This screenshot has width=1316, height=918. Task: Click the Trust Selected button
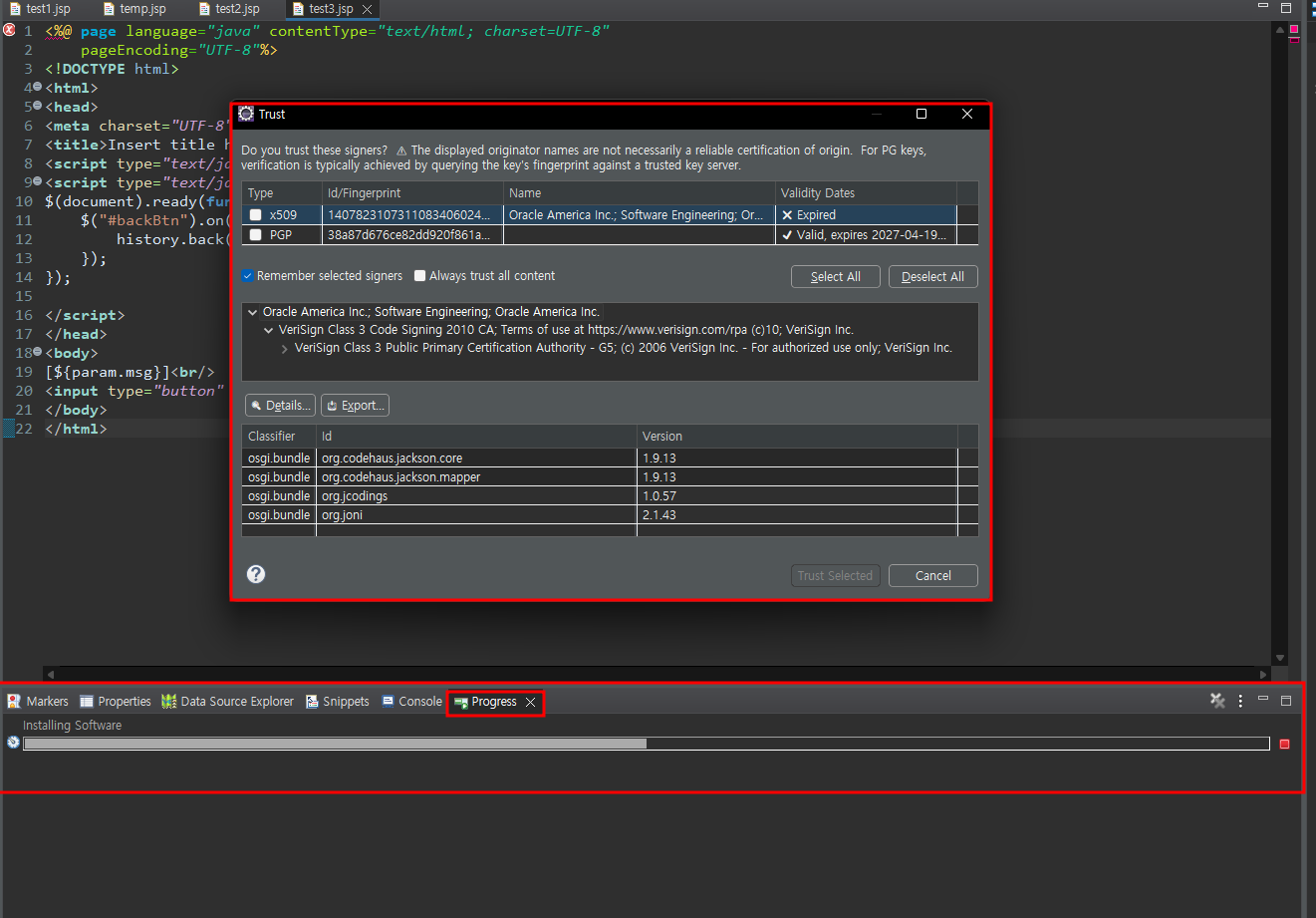835,575
